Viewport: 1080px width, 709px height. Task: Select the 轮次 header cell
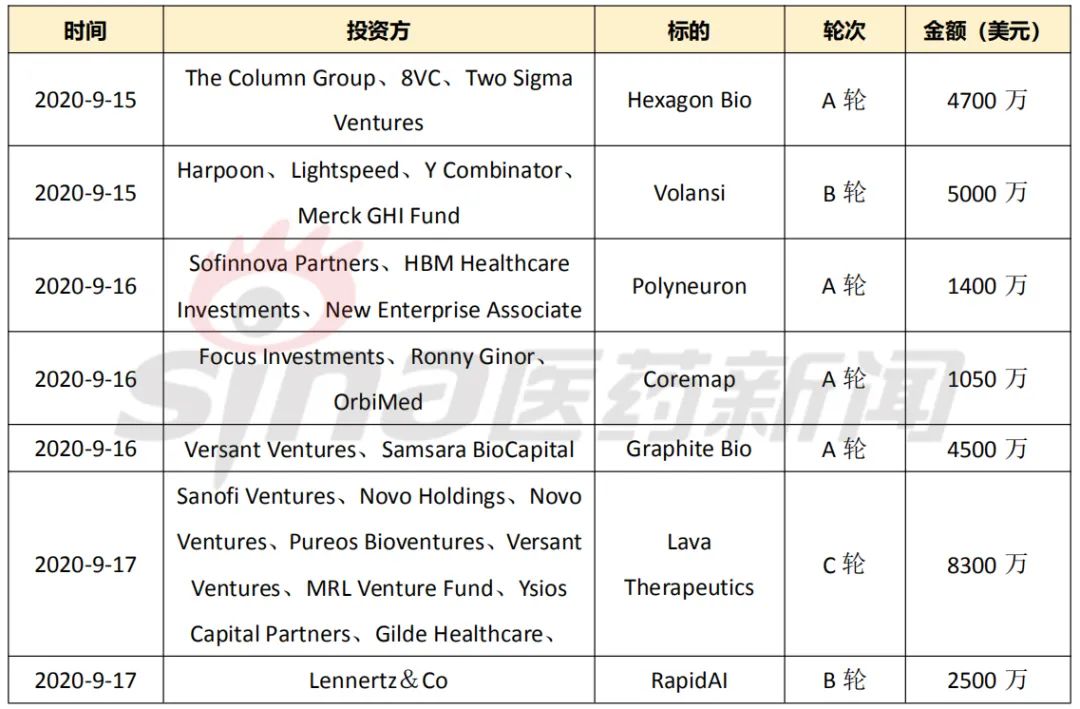tap(844, 30)
